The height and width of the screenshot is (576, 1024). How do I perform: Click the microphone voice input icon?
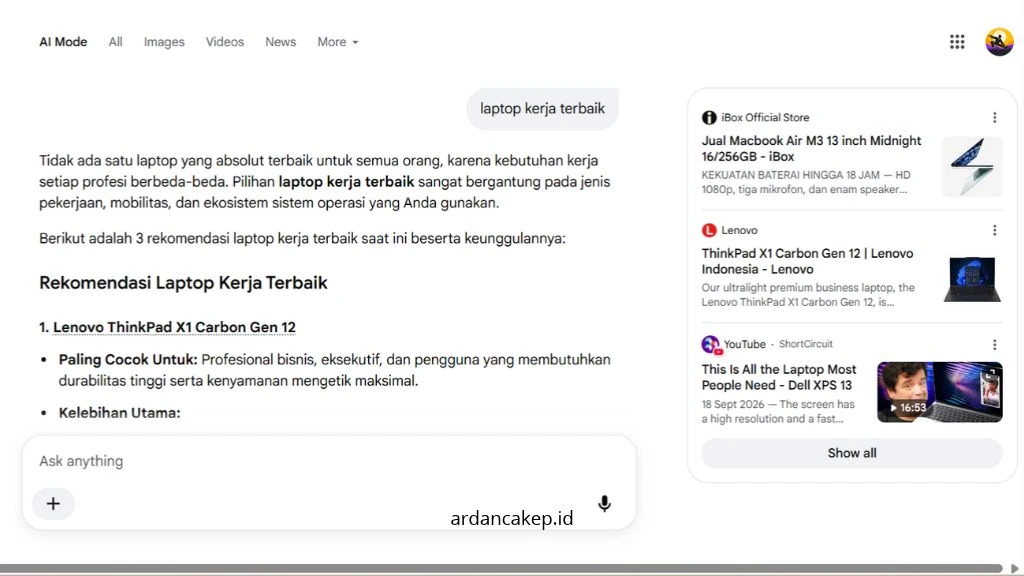[604, 504]
